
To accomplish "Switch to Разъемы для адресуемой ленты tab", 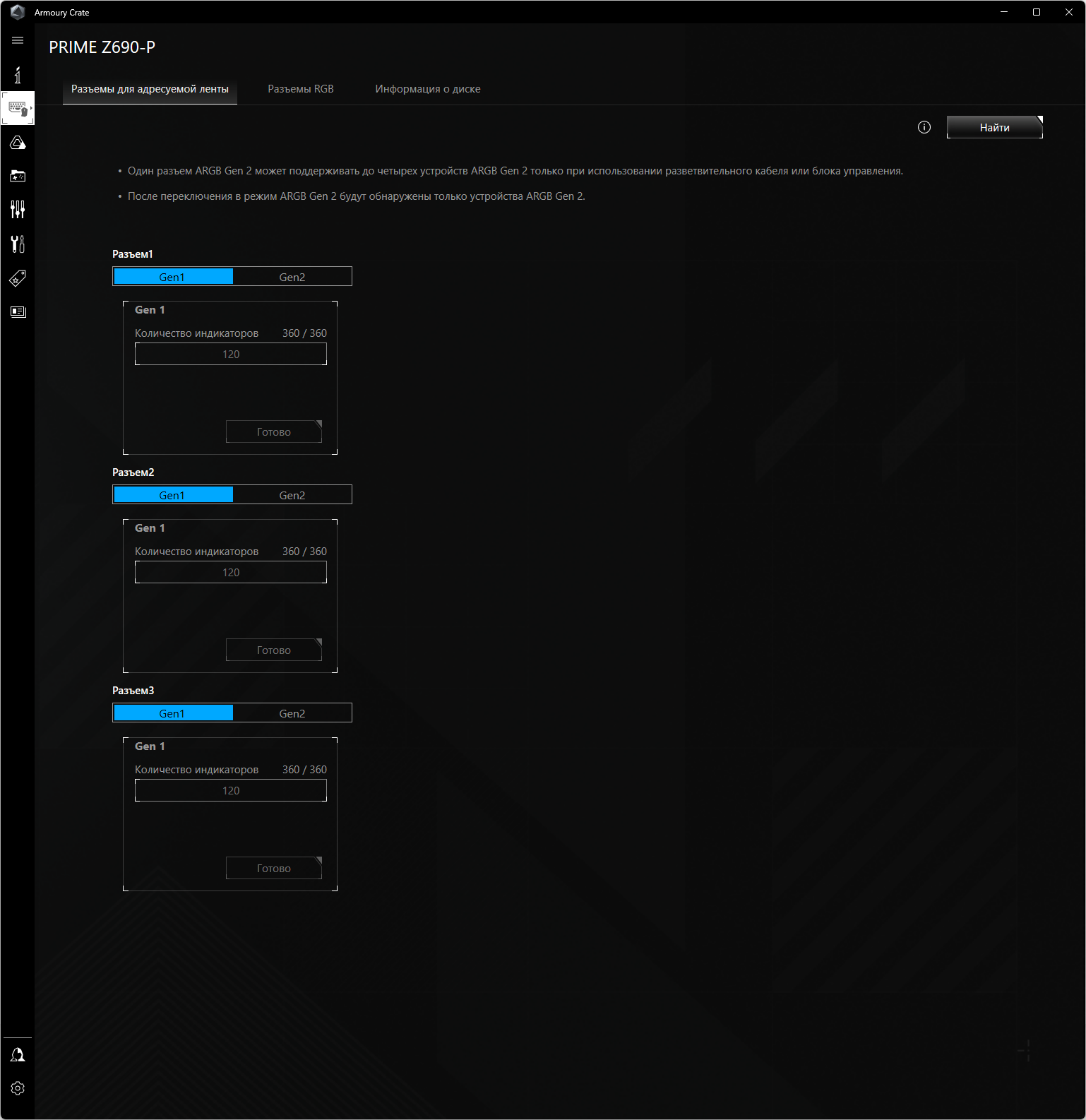I will 150,89.
